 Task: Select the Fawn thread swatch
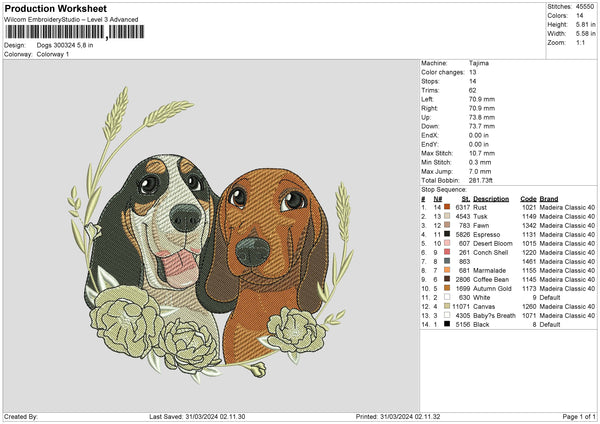(447, 225)
